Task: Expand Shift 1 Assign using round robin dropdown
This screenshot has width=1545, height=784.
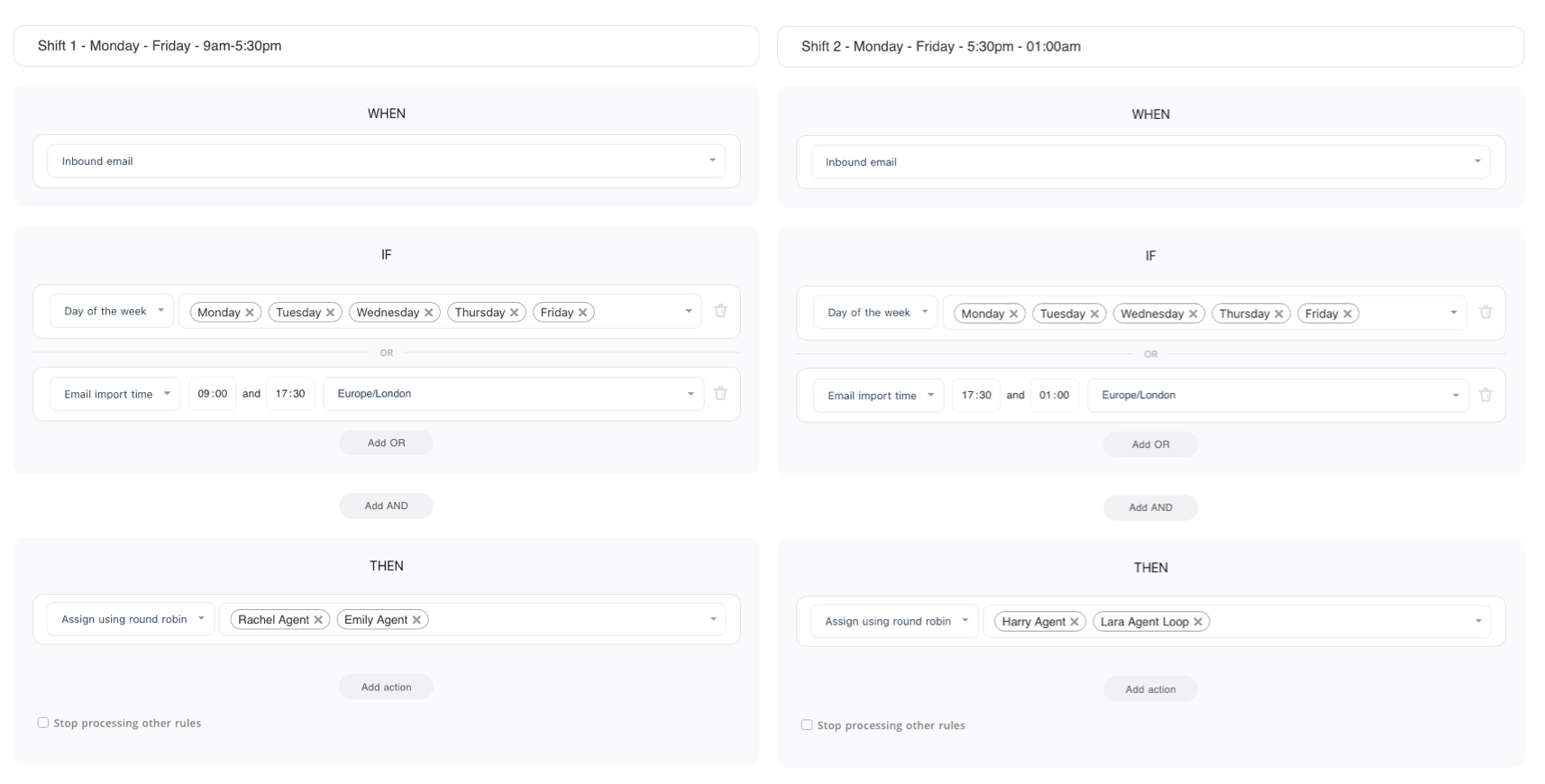Action: 132,620
